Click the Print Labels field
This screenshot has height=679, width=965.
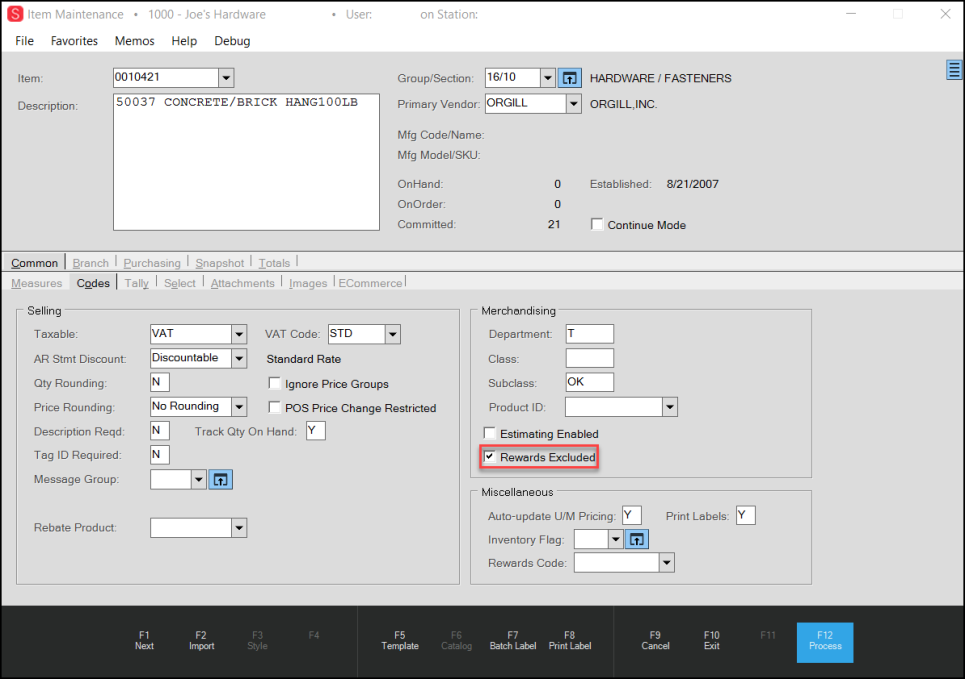[x=745, y=515]
